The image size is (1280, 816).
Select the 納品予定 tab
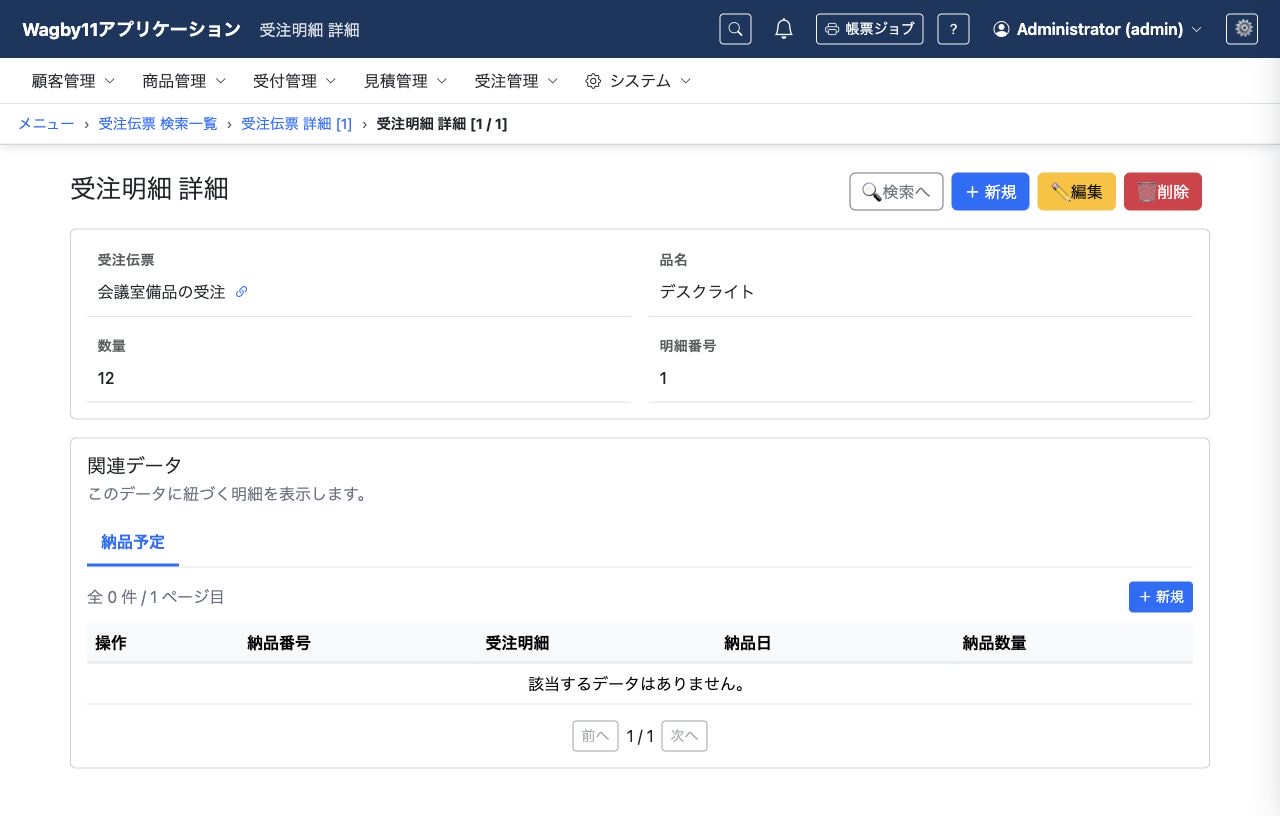point(133,543)
